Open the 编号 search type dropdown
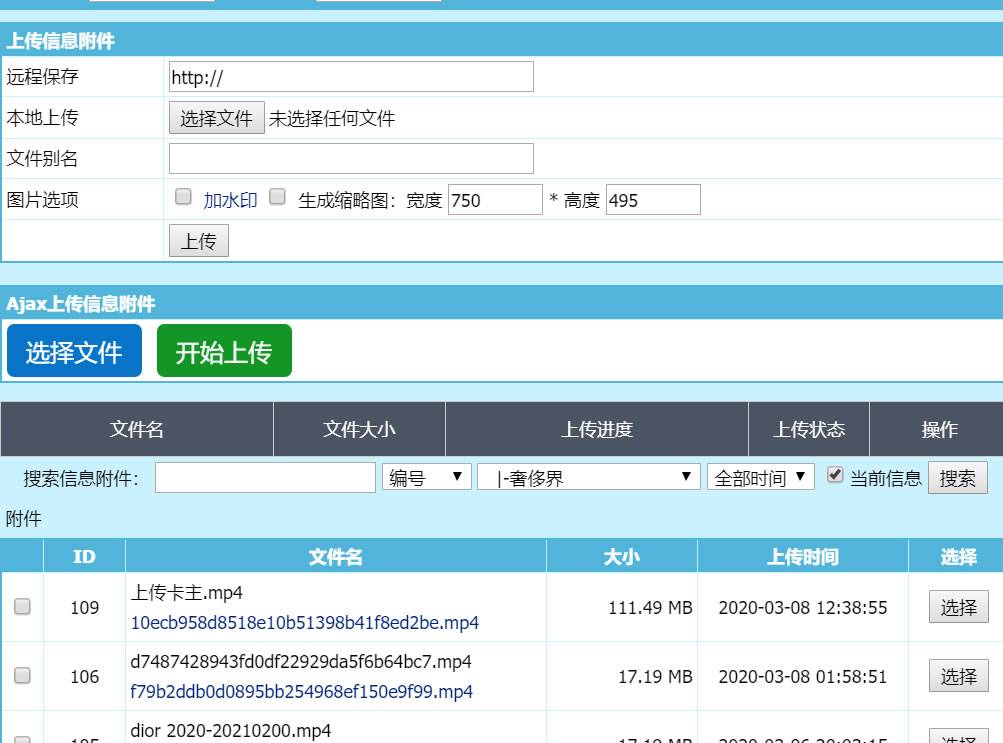Image resolution: width=1003 pixels, height=743 pixels. coord(427,477)
